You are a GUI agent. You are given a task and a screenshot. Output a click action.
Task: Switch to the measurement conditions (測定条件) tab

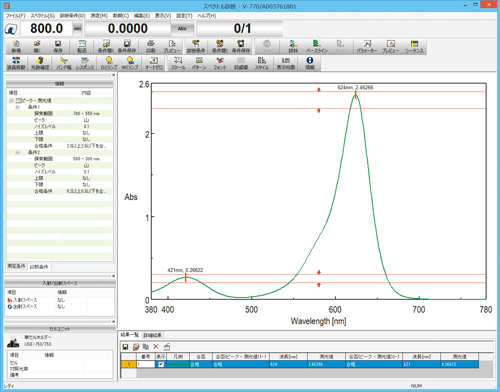point(16,266)
